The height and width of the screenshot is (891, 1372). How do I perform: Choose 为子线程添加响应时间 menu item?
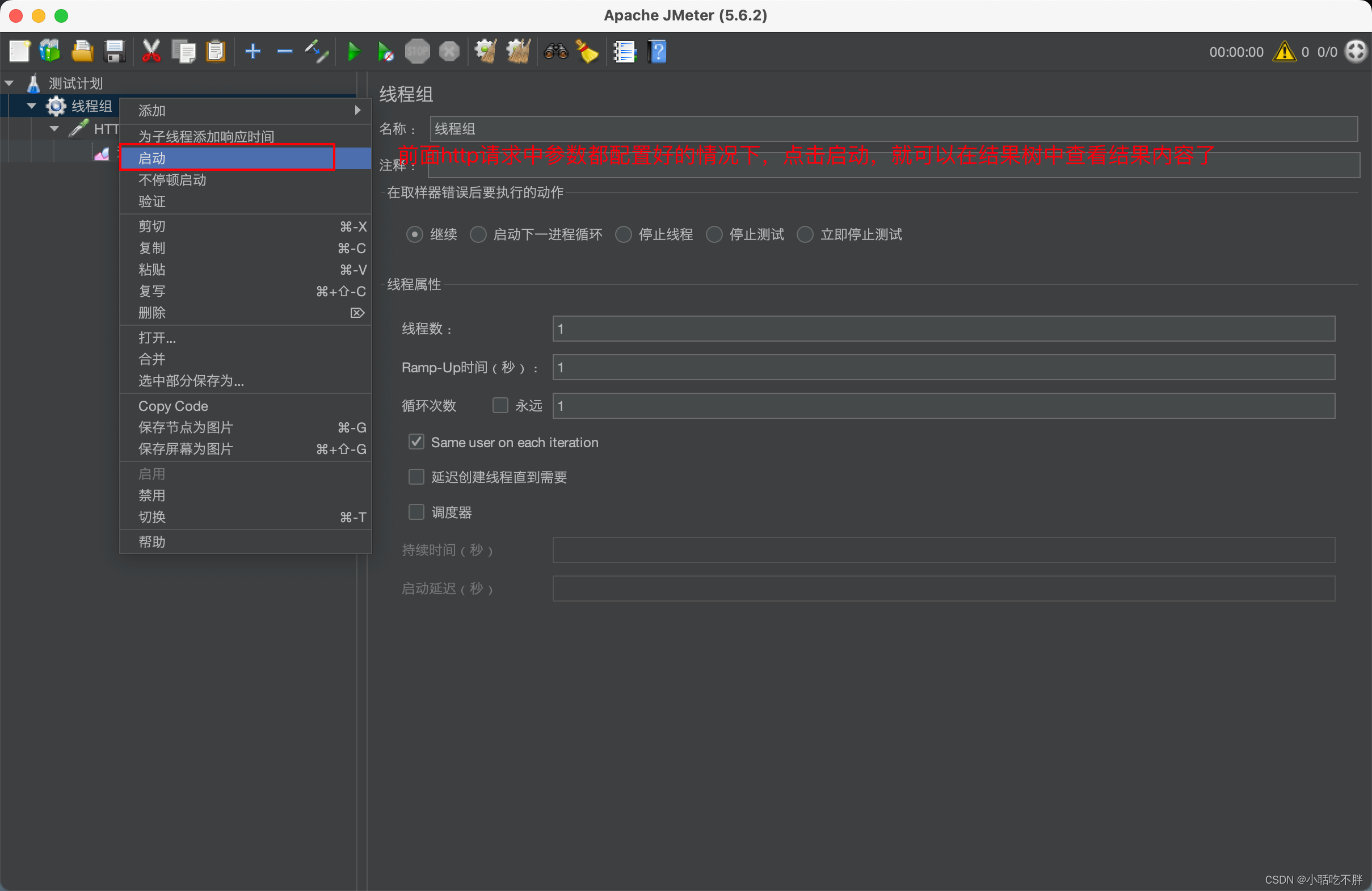click(245, 137)
